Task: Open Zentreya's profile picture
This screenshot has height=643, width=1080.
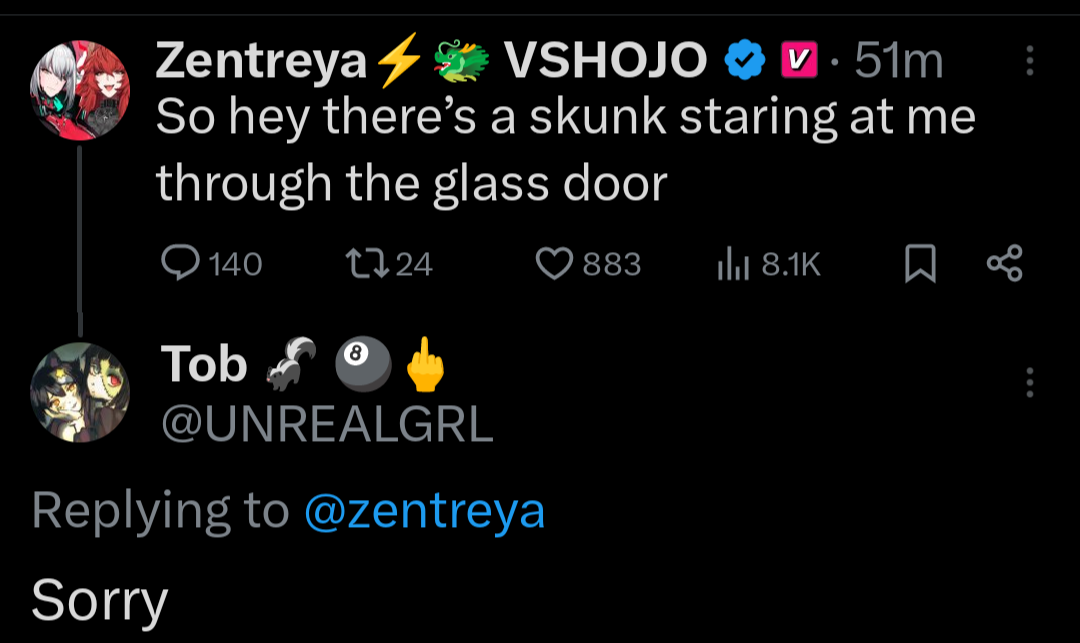Action: coord(82,91)
